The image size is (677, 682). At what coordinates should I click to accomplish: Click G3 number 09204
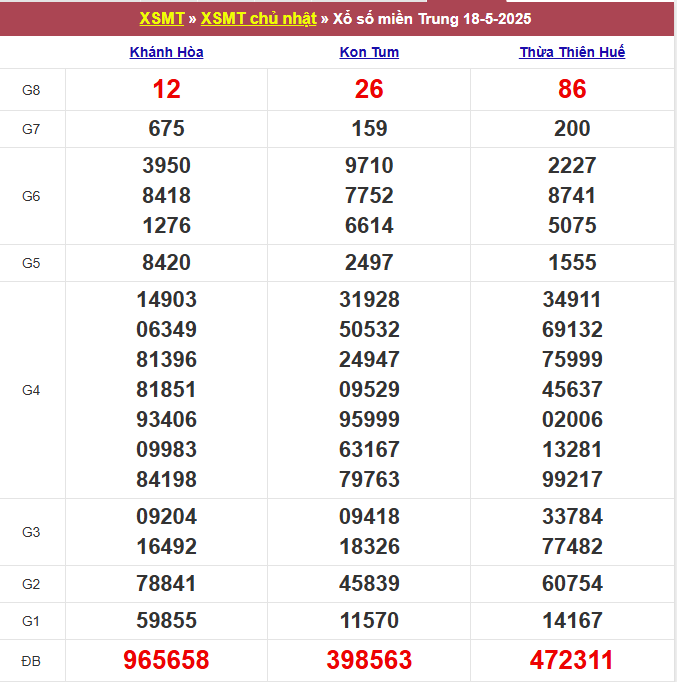[x=167, y=517]
